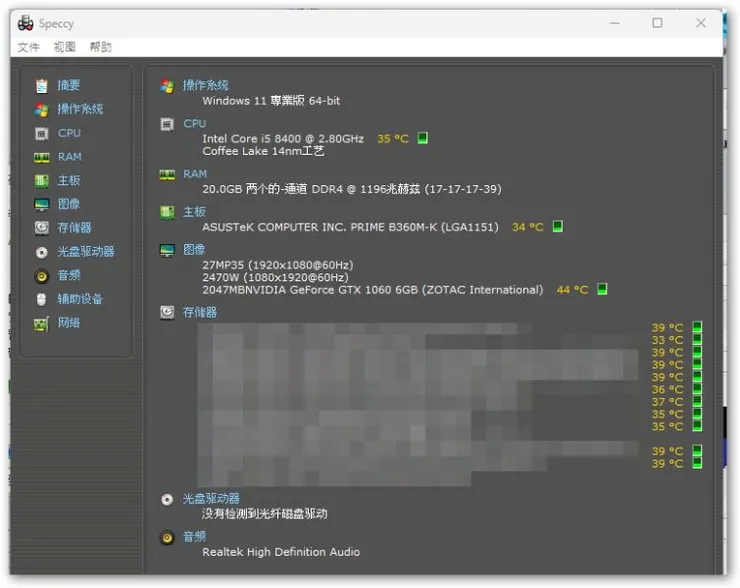740x588 pixels.
Task: Select 存储器 disk icon in sidebar
Action: coord(42,228)
